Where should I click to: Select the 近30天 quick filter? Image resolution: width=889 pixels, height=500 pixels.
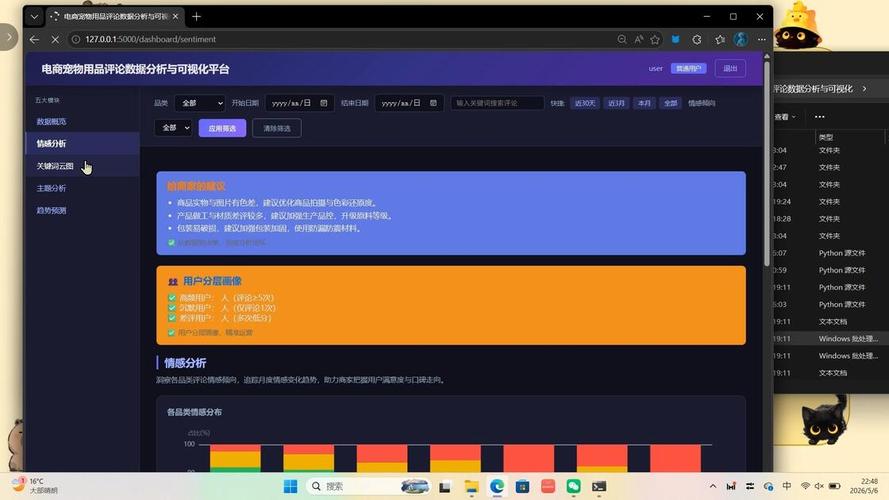[585, 103]
